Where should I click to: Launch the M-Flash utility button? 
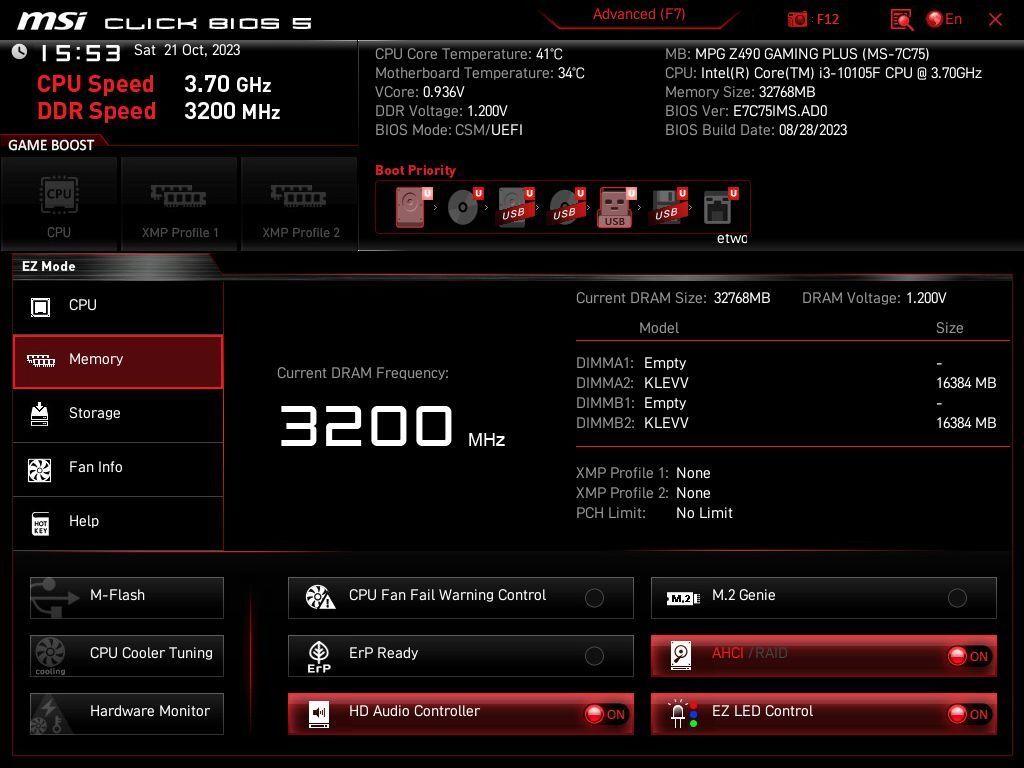127,598
